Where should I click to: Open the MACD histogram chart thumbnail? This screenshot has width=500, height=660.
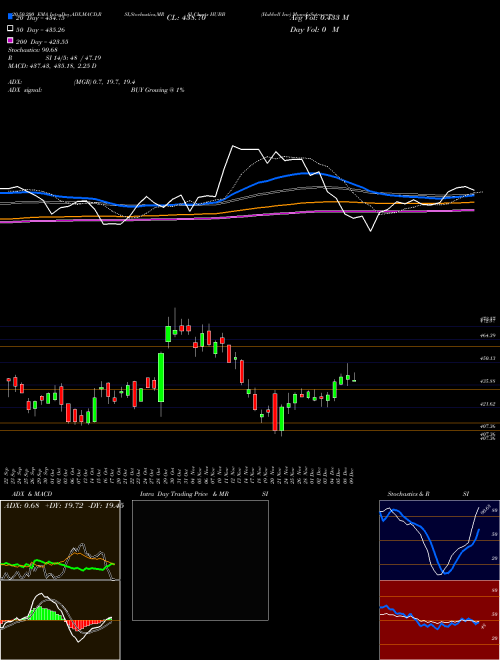(x=60, y=620)
